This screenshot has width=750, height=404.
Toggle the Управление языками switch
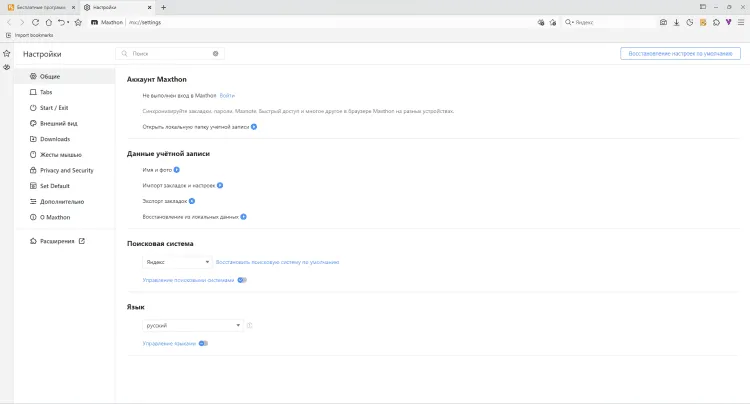[203, 343]
